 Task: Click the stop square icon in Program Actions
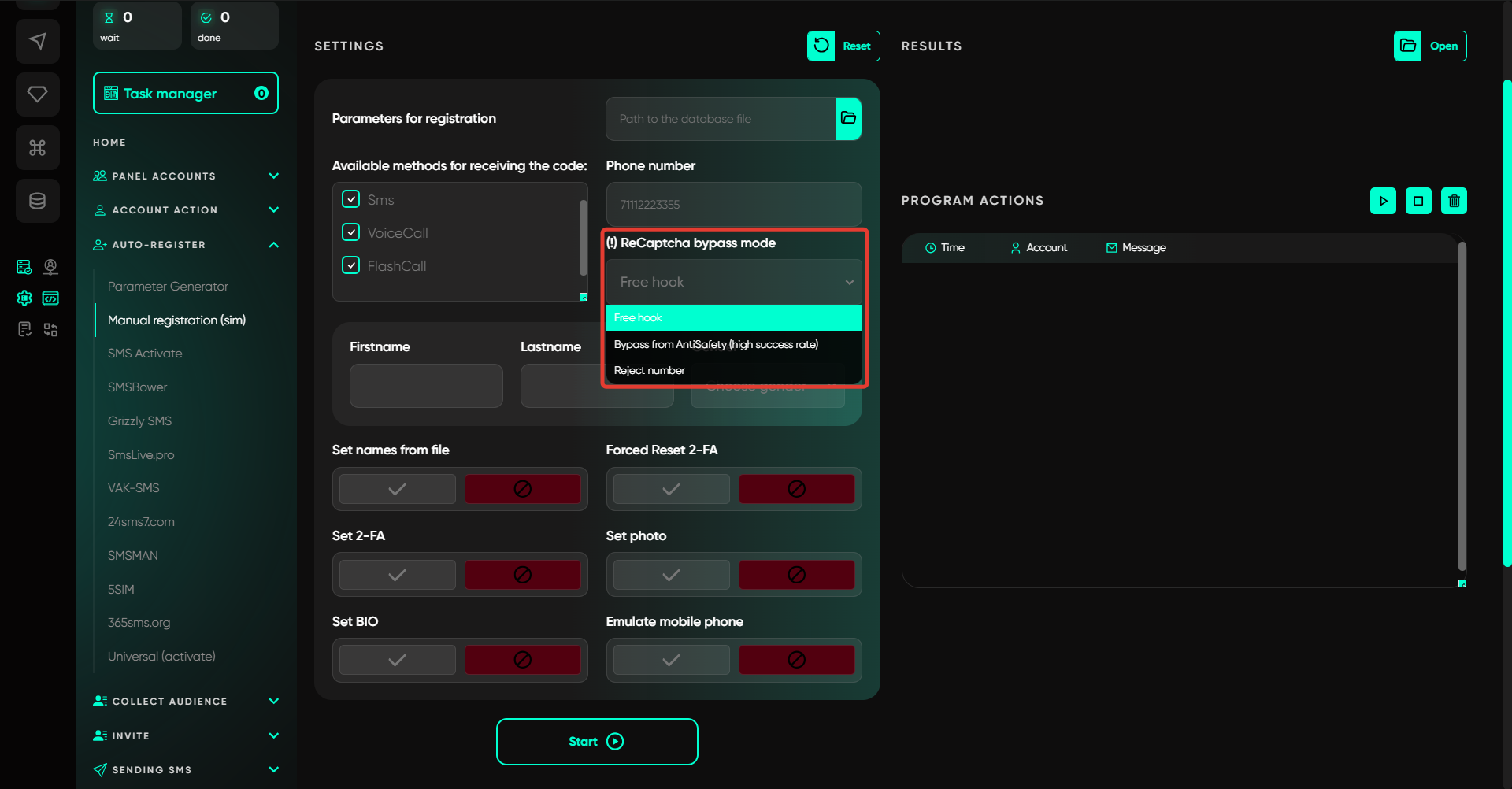(x=1418, y=201)
